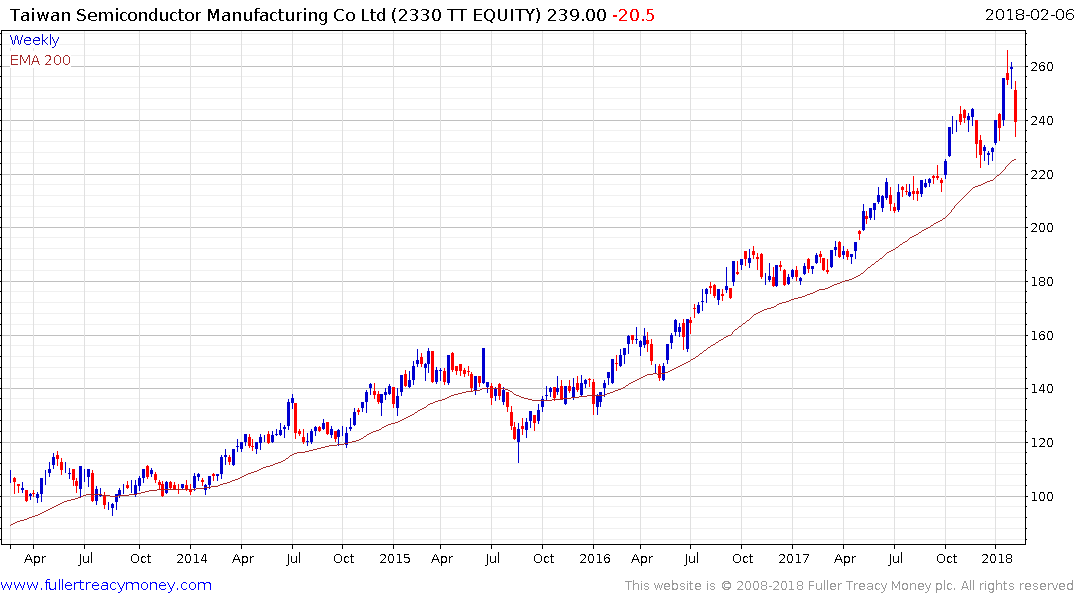Screen dimensions: 1075x600
Task: Click the last price value 239.00
Action: click(x=577, y=15)
